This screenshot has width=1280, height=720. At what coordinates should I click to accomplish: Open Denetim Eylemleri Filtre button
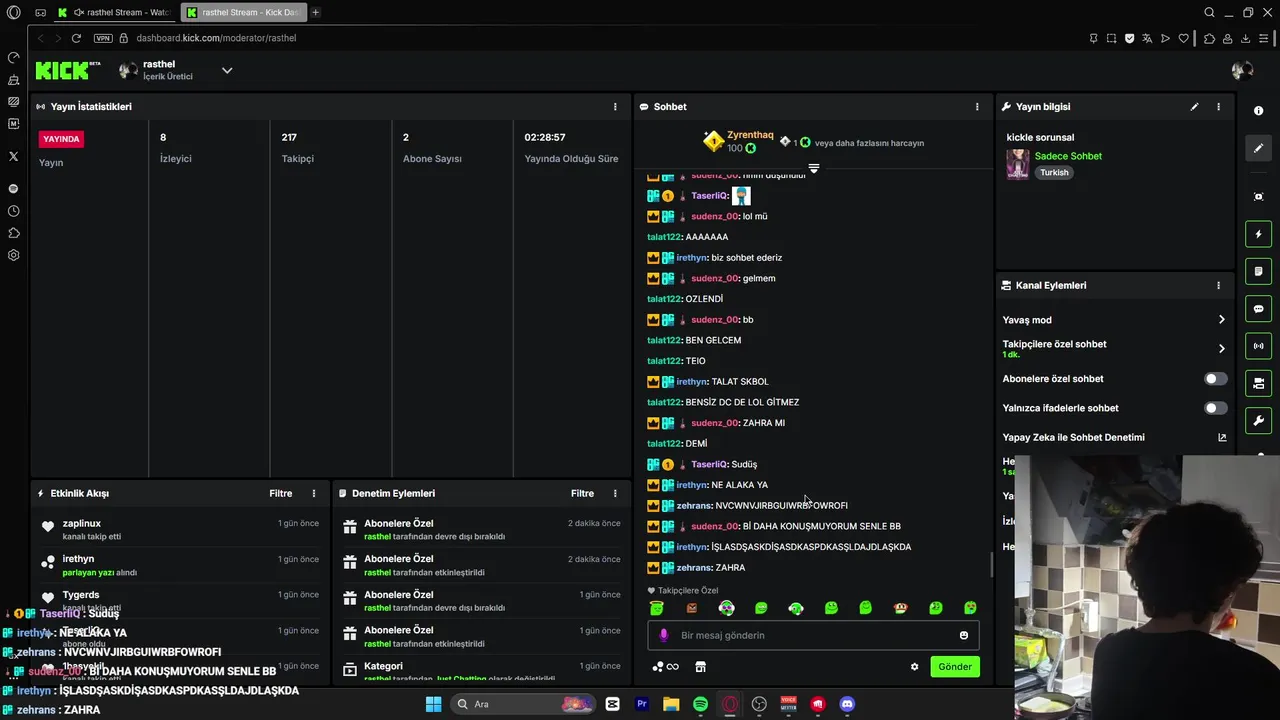coord(582,493)
